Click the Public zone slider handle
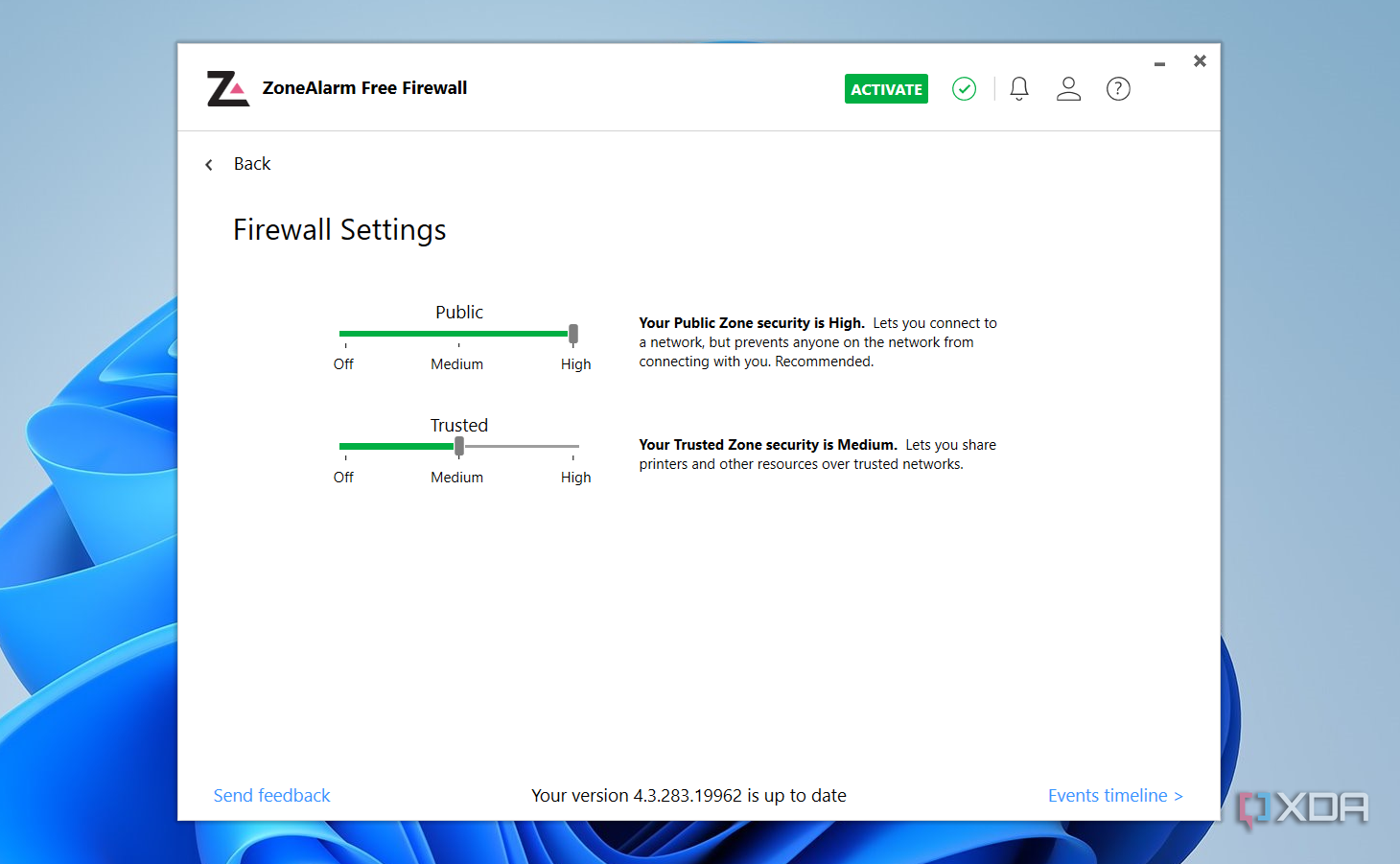The image size is (1400, 864). (573, 334)
